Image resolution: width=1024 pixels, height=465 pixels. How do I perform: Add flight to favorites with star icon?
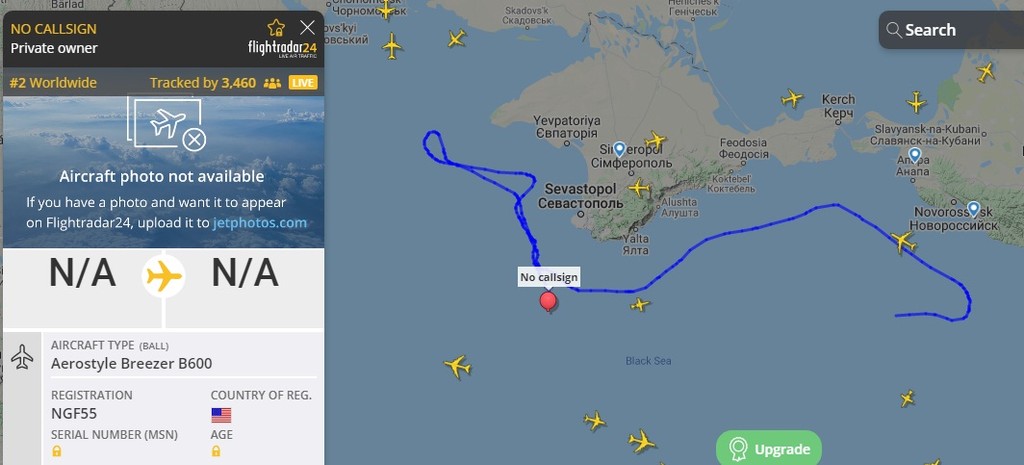(x=276, y=27)
